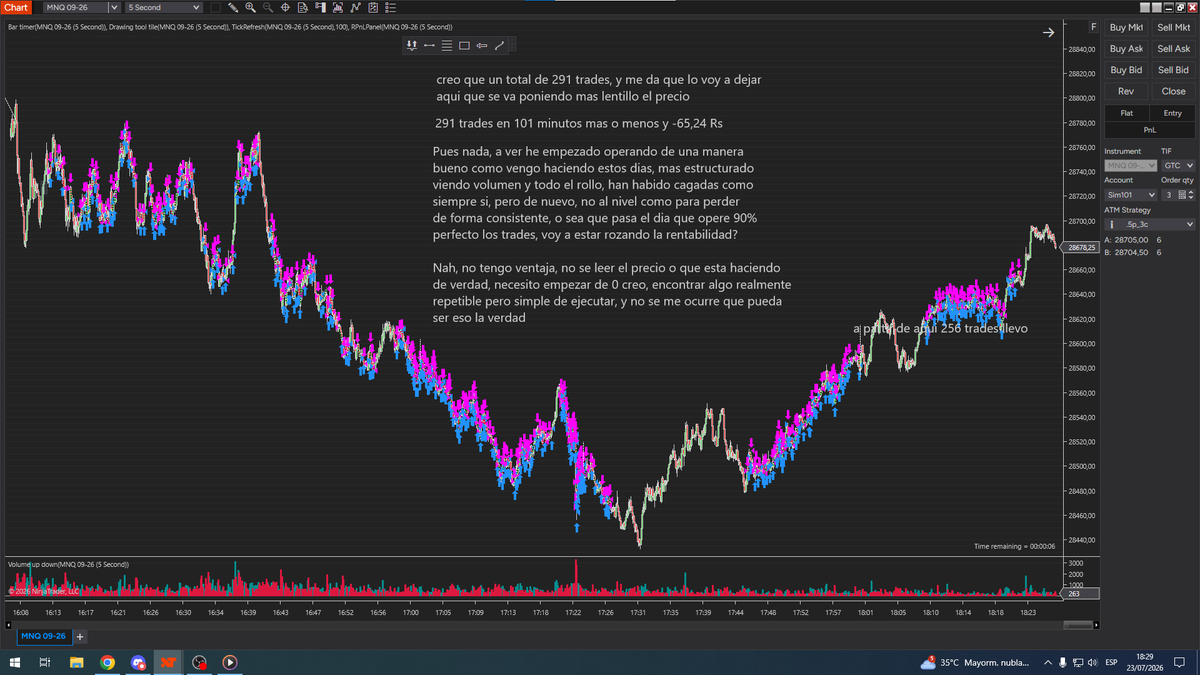Click the 'a partir de aqui 256 trades' note
The image size is (1200, 675).
(x=940, y=328)
